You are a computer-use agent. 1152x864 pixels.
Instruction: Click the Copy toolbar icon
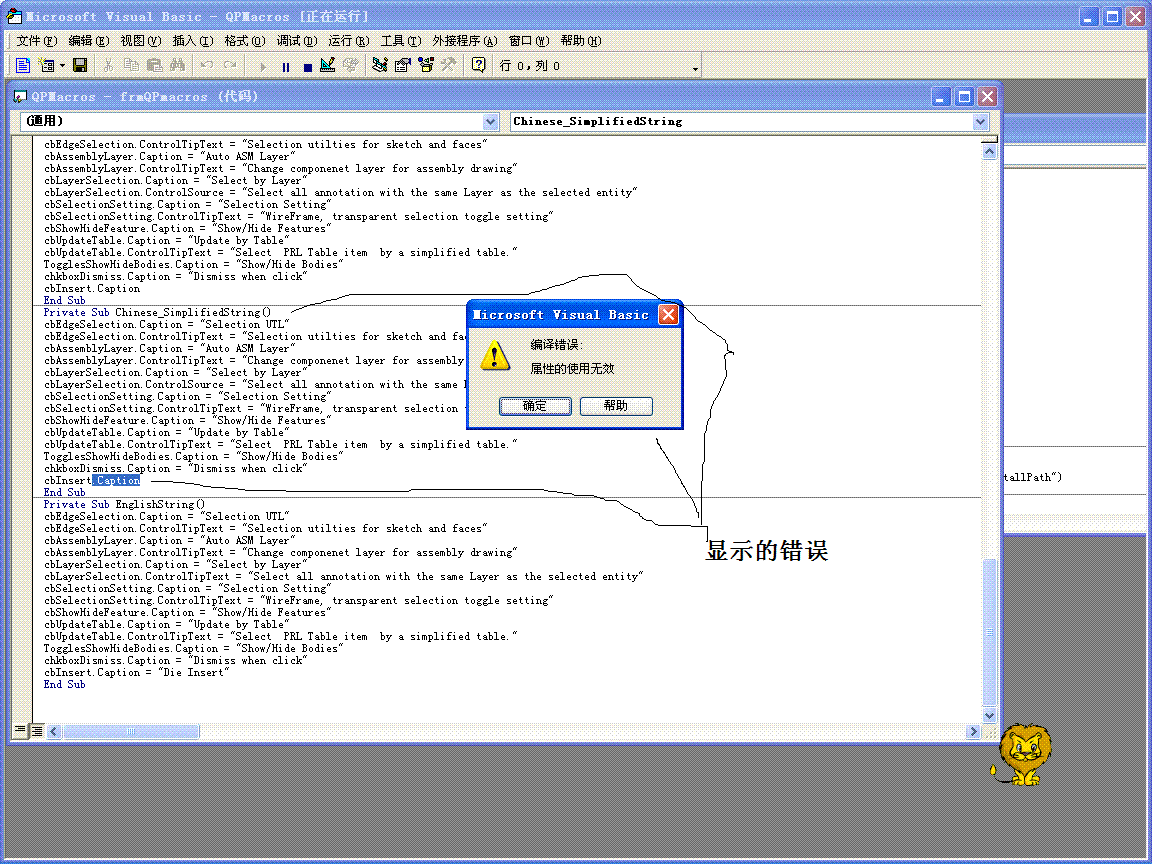pyautogui.click(x=132, y=65)
